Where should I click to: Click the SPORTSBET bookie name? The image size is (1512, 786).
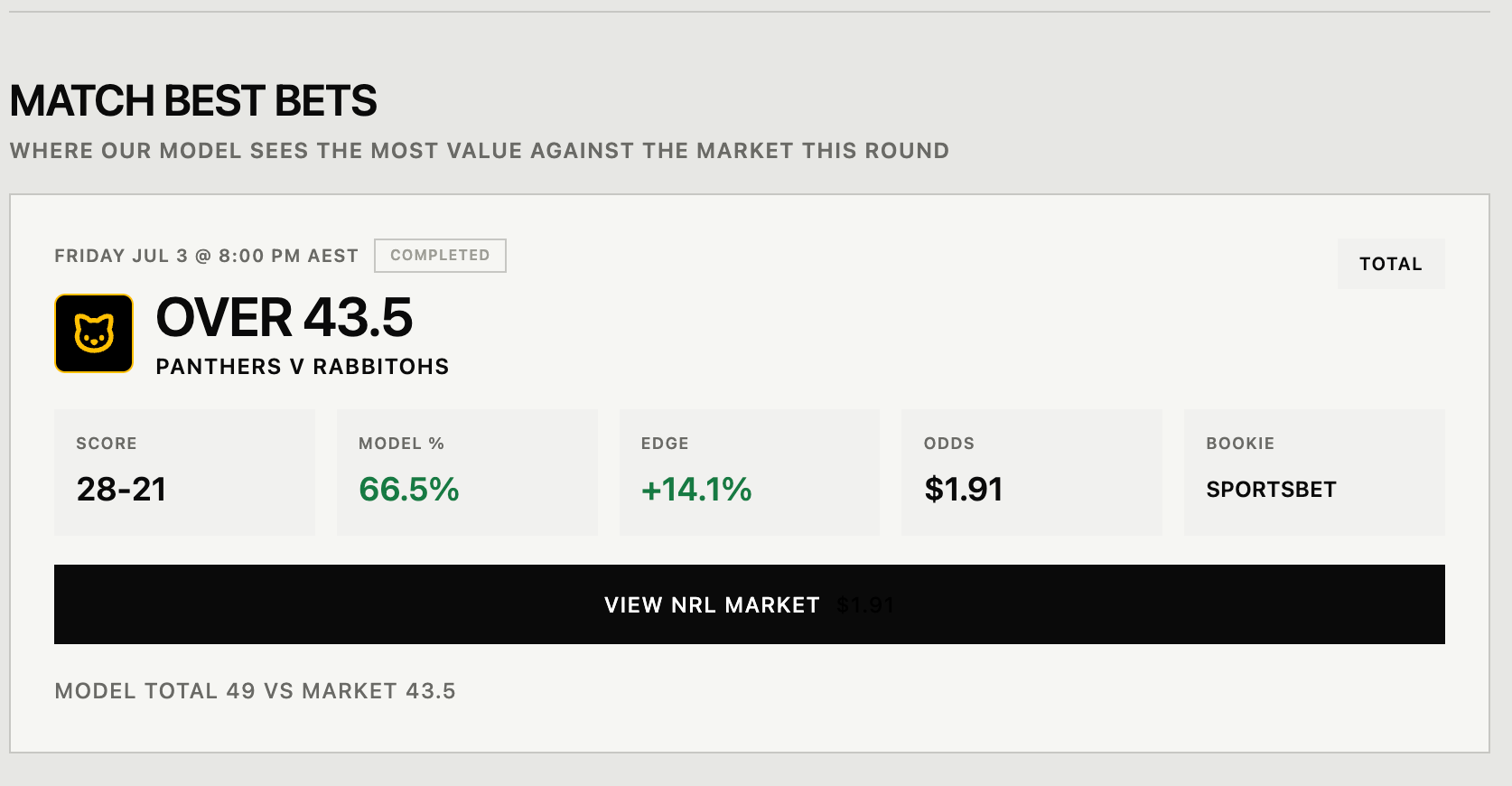point(1271,490)
